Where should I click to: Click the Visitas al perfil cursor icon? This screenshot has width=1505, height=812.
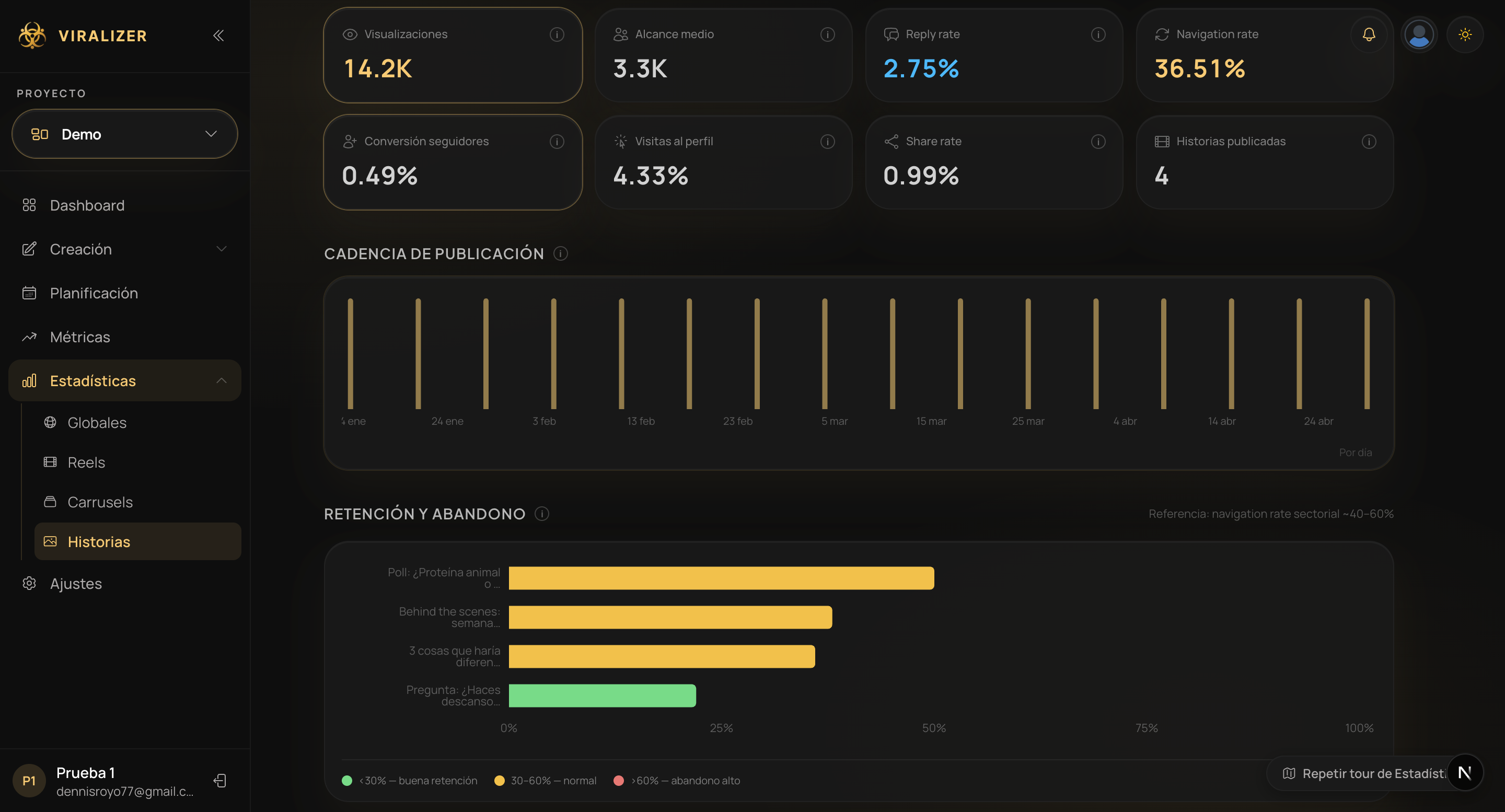click(620, 142)
